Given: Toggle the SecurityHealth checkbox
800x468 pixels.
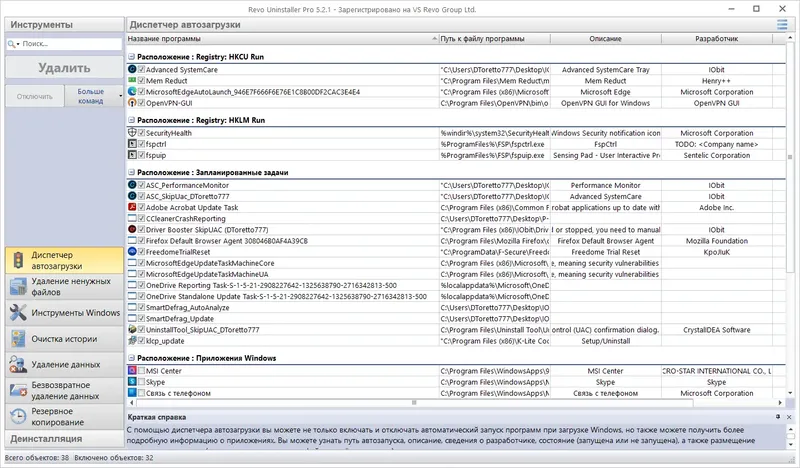Looking at the screenshot, I should (141, 133).
